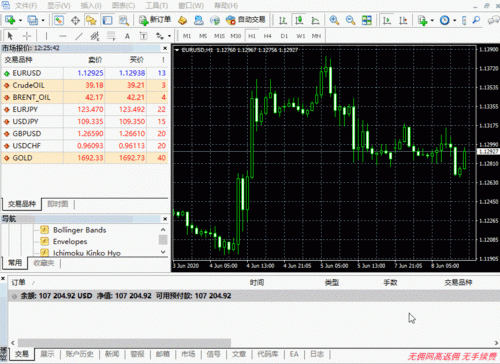
Task: Toggle the chart auto scroll button
Action: coord(387,20)
